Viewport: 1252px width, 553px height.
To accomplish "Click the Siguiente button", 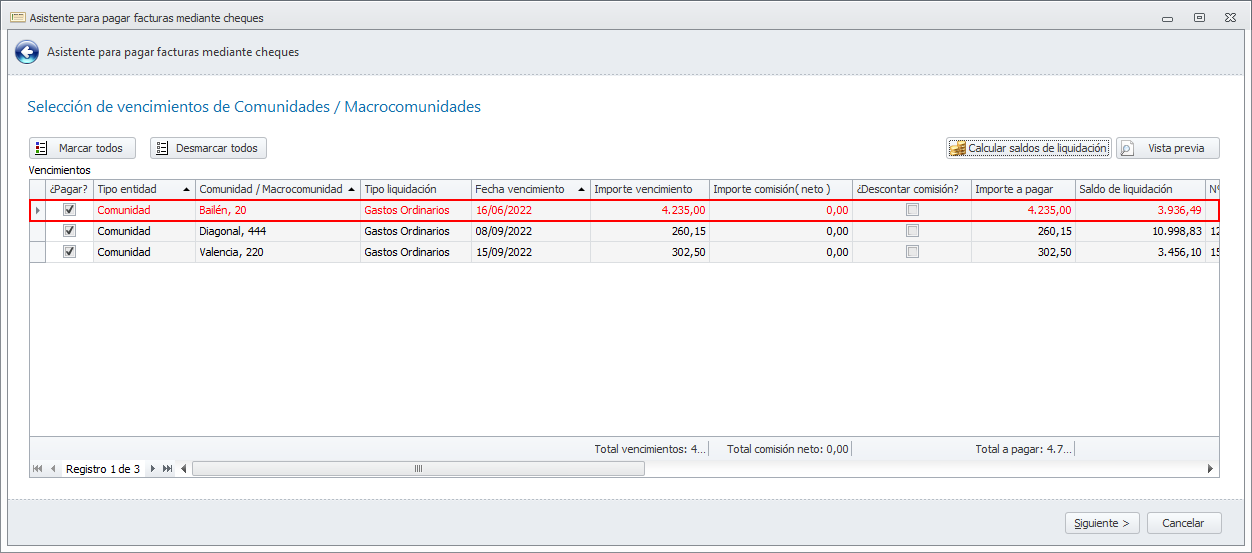I will click(x=1102, y=523).
